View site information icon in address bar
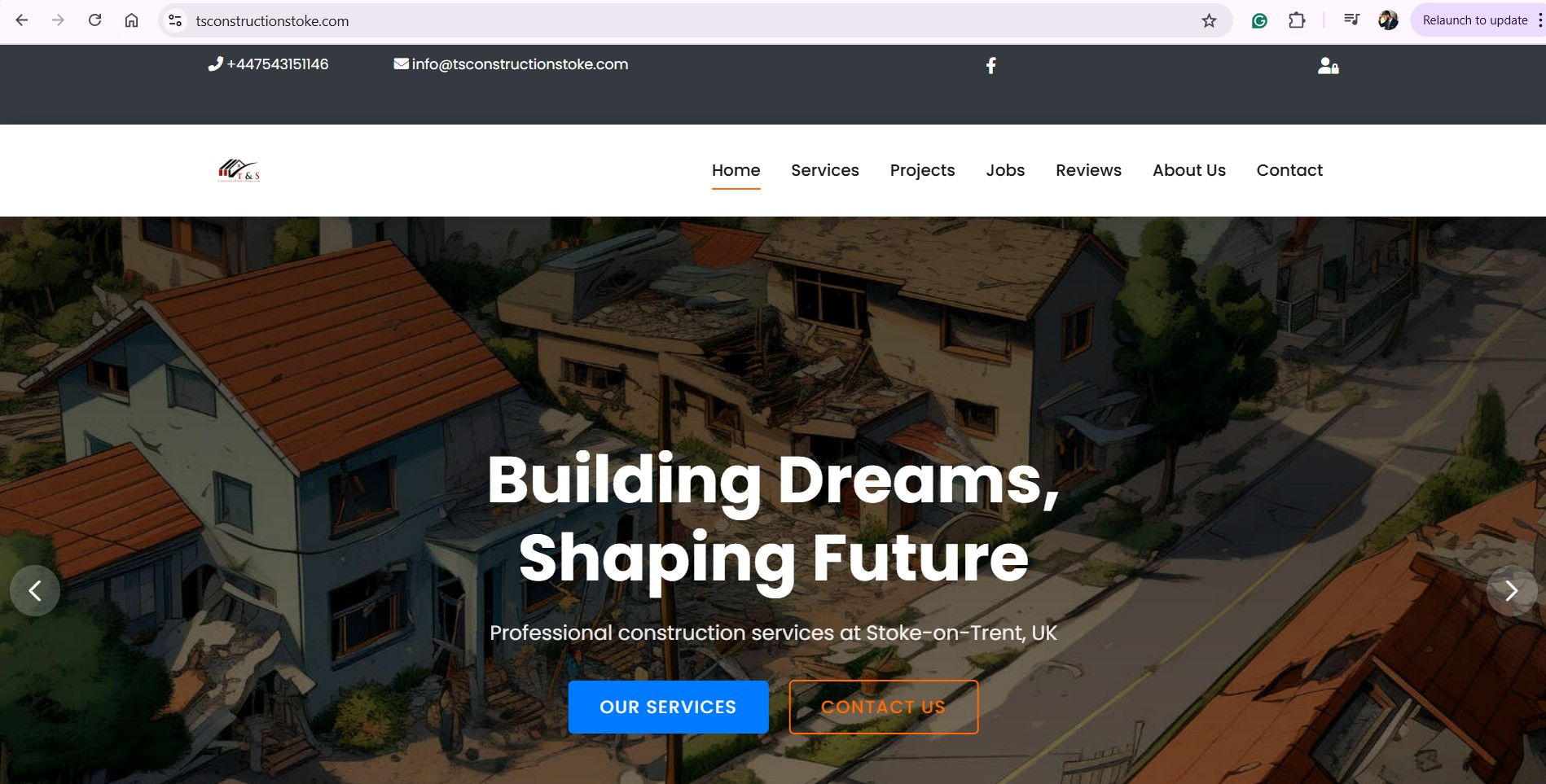1546x784 pixels. coord(175,20)
